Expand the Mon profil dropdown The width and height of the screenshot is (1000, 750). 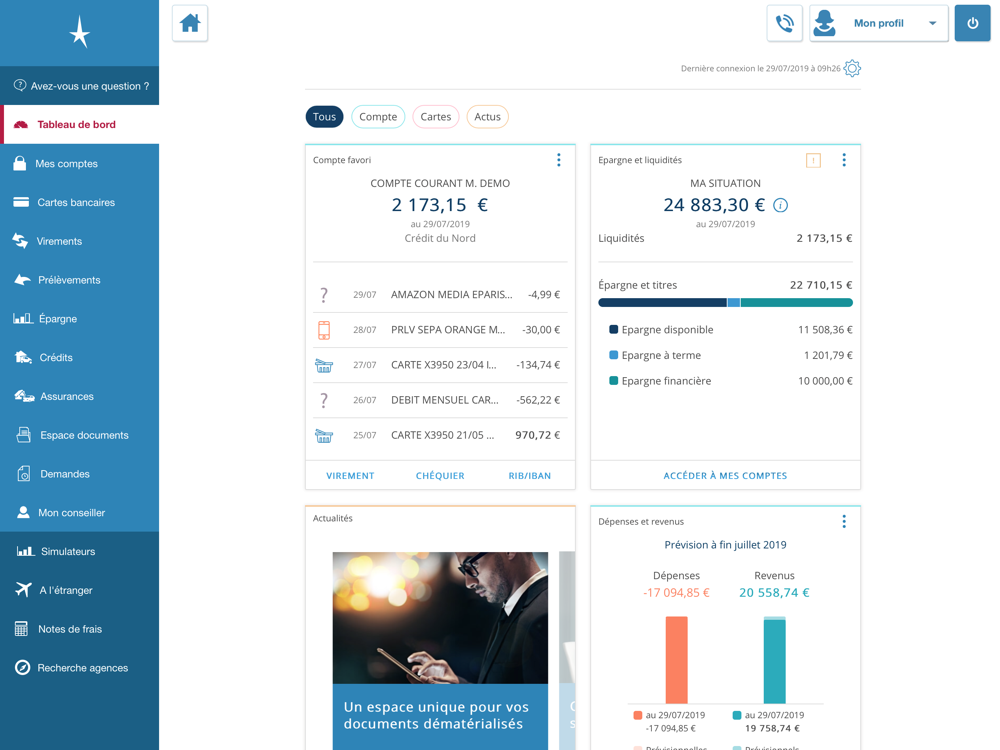(x=879, y=24)
